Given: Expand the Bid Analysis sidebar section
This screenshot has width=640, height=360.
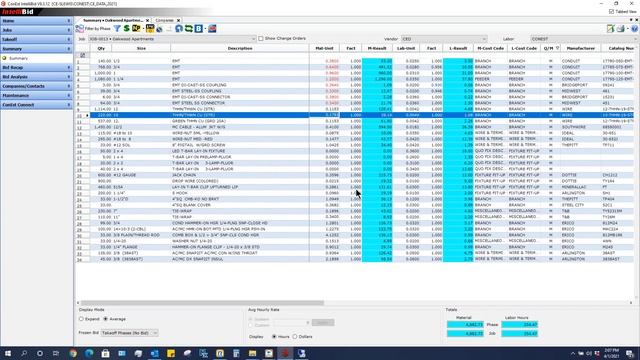Looking at the screenshot, I should [x=36, y=77].
